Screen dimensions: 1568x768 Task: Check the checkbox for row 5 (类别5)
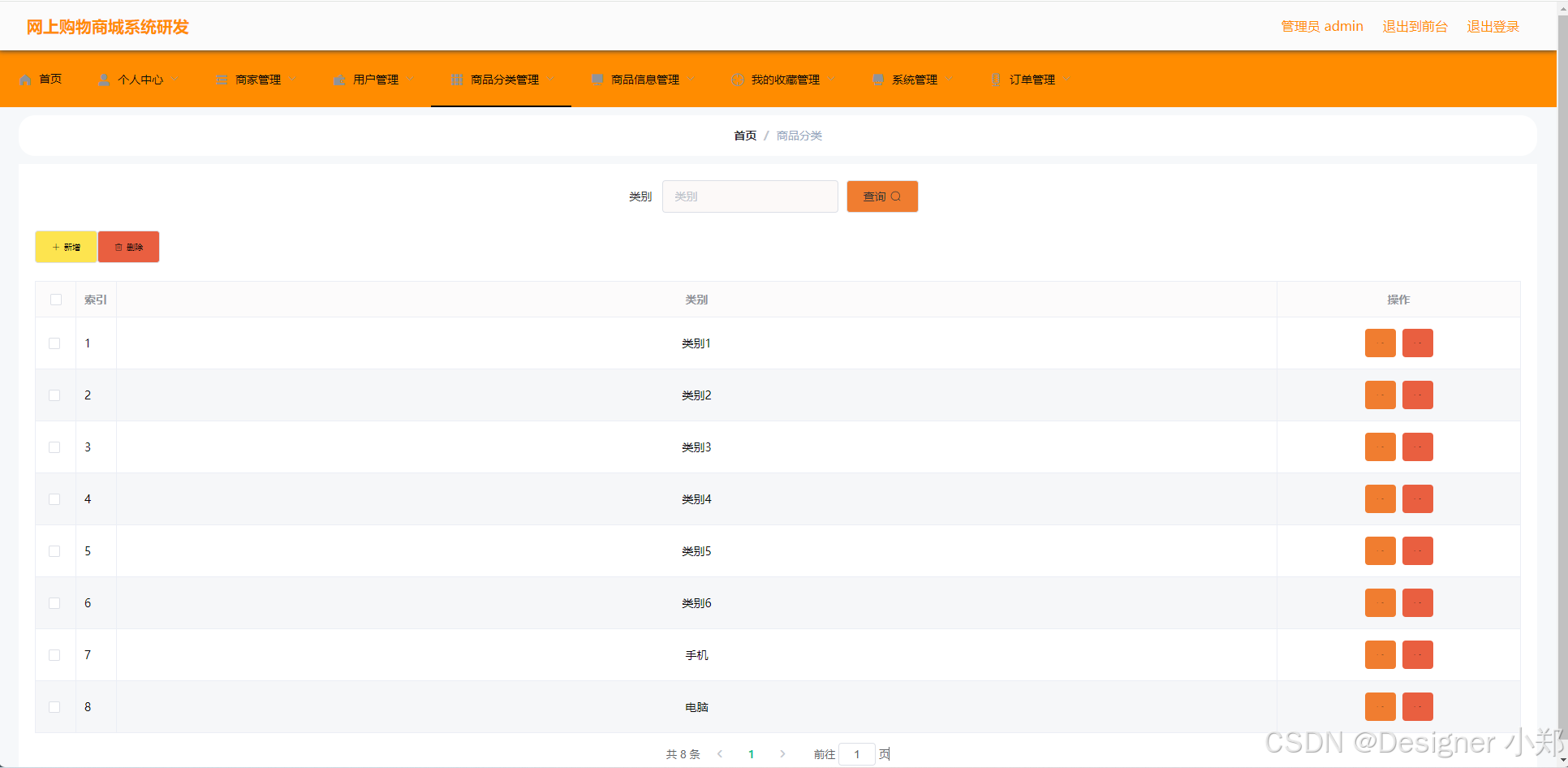point(54,551)
